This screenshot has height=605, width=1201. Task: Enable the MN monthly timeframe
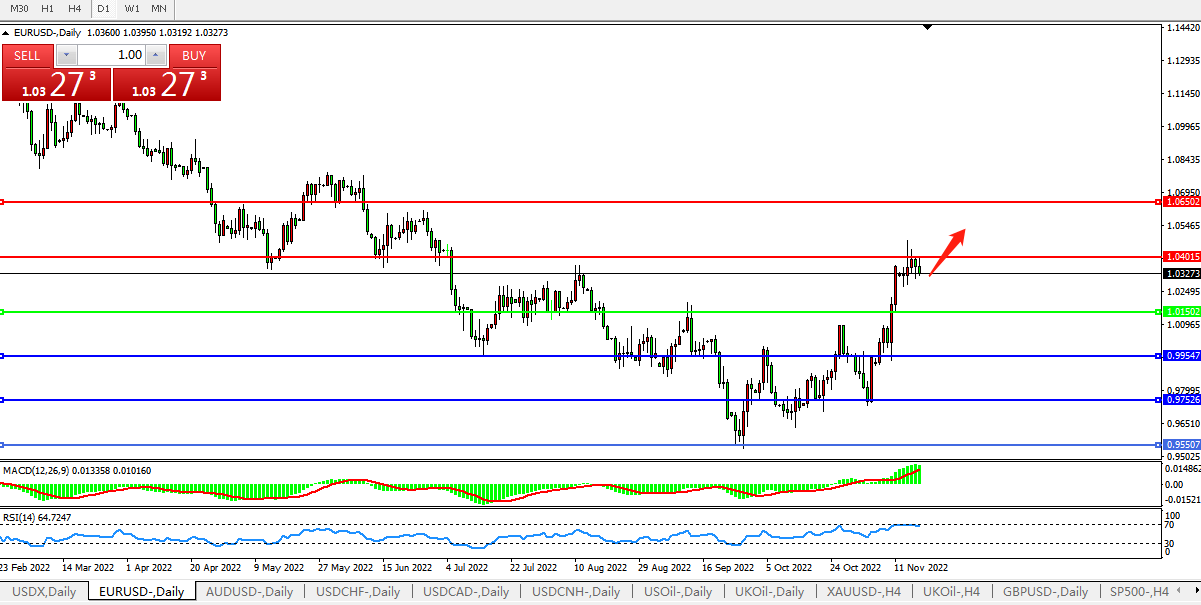coord(159,8)
